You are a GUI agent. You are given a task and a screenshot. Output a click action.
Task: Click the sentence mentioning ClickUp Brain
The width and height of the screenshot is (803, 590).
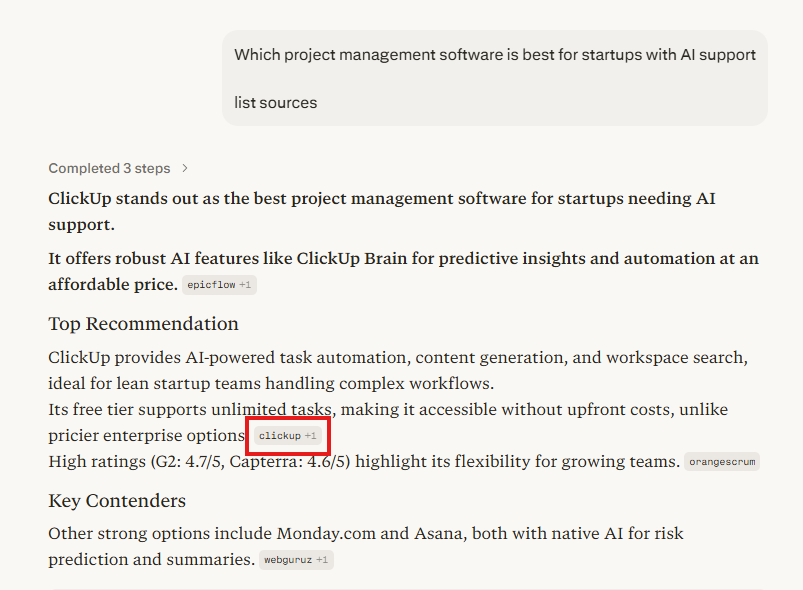pyautogui.click(x=403, y=259)
